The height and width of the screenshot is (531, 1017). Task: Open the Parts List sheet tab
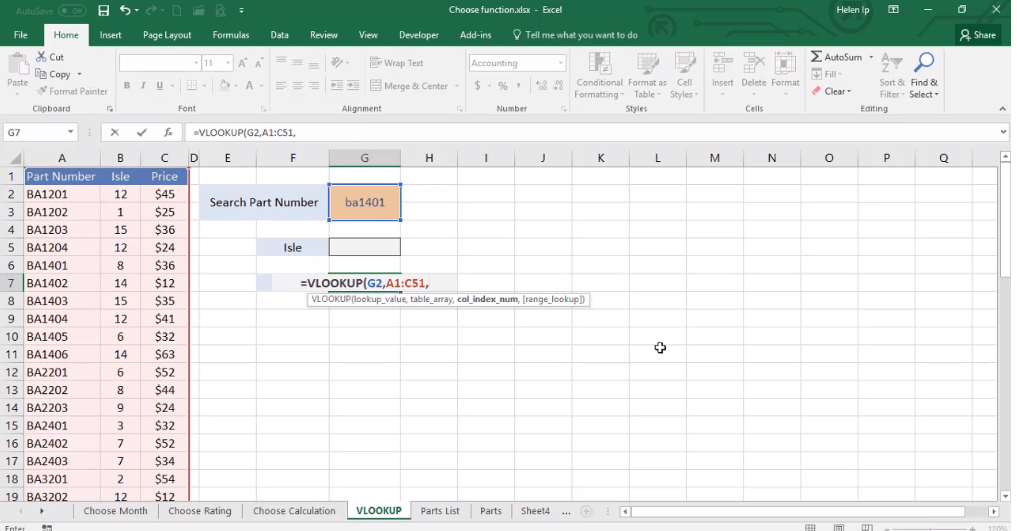440,511
